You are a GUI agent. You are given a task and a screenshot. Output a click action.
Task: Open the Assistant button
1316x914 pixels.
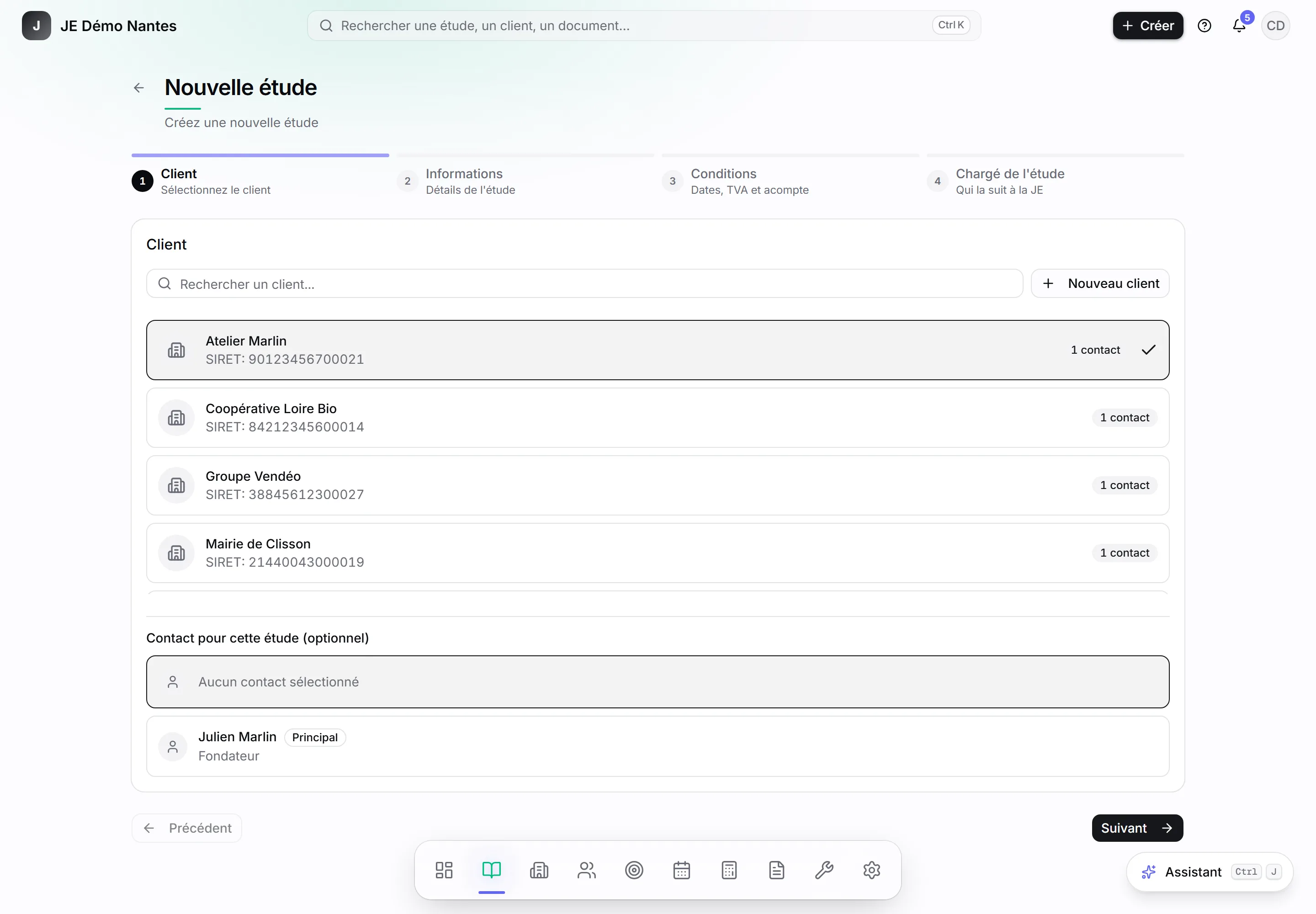click(1210, 871)
